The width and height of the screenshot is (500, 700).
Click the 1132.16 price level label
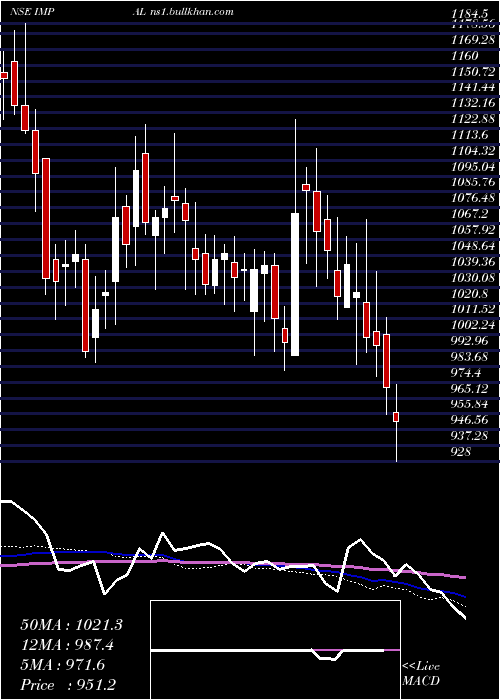[473, 103]
